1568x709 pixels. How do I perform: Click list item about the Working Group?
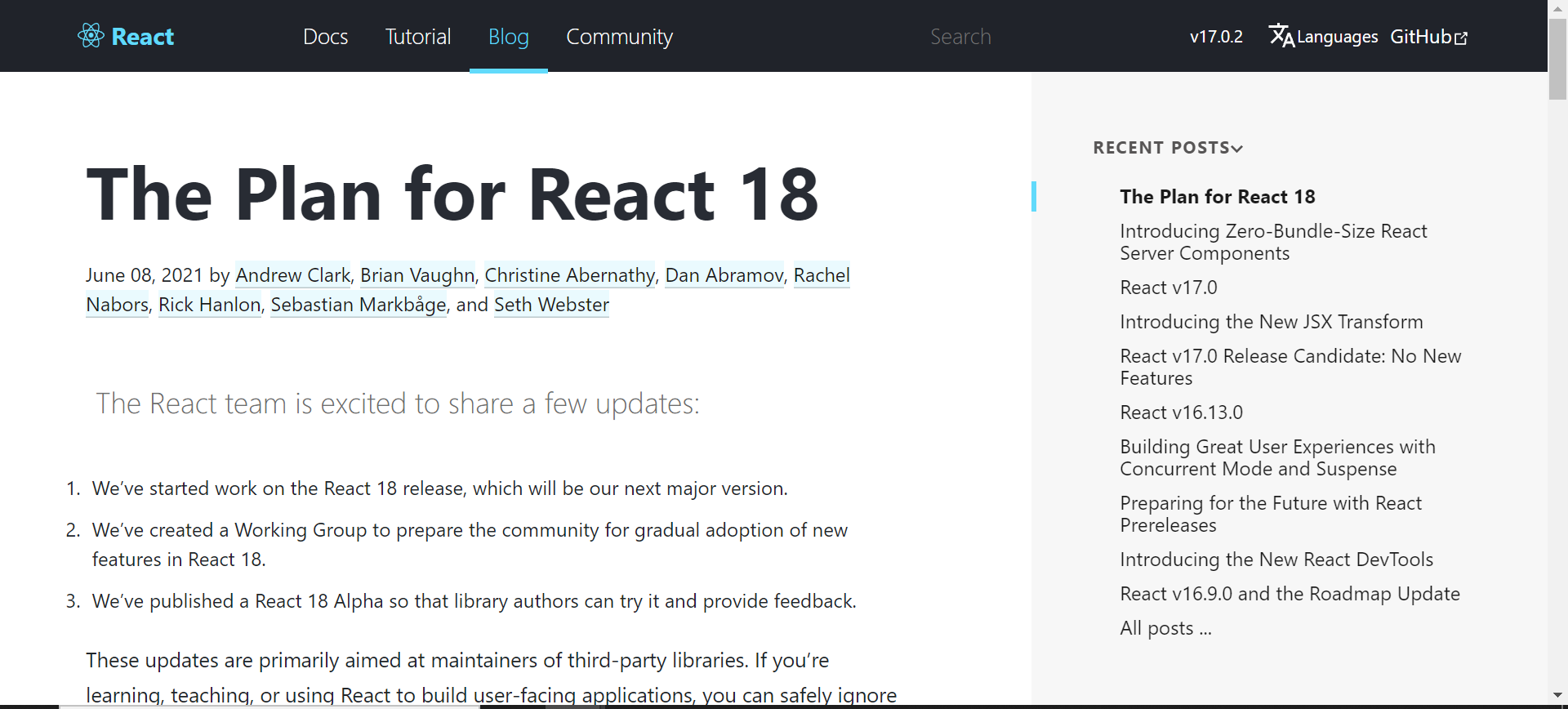470,545
